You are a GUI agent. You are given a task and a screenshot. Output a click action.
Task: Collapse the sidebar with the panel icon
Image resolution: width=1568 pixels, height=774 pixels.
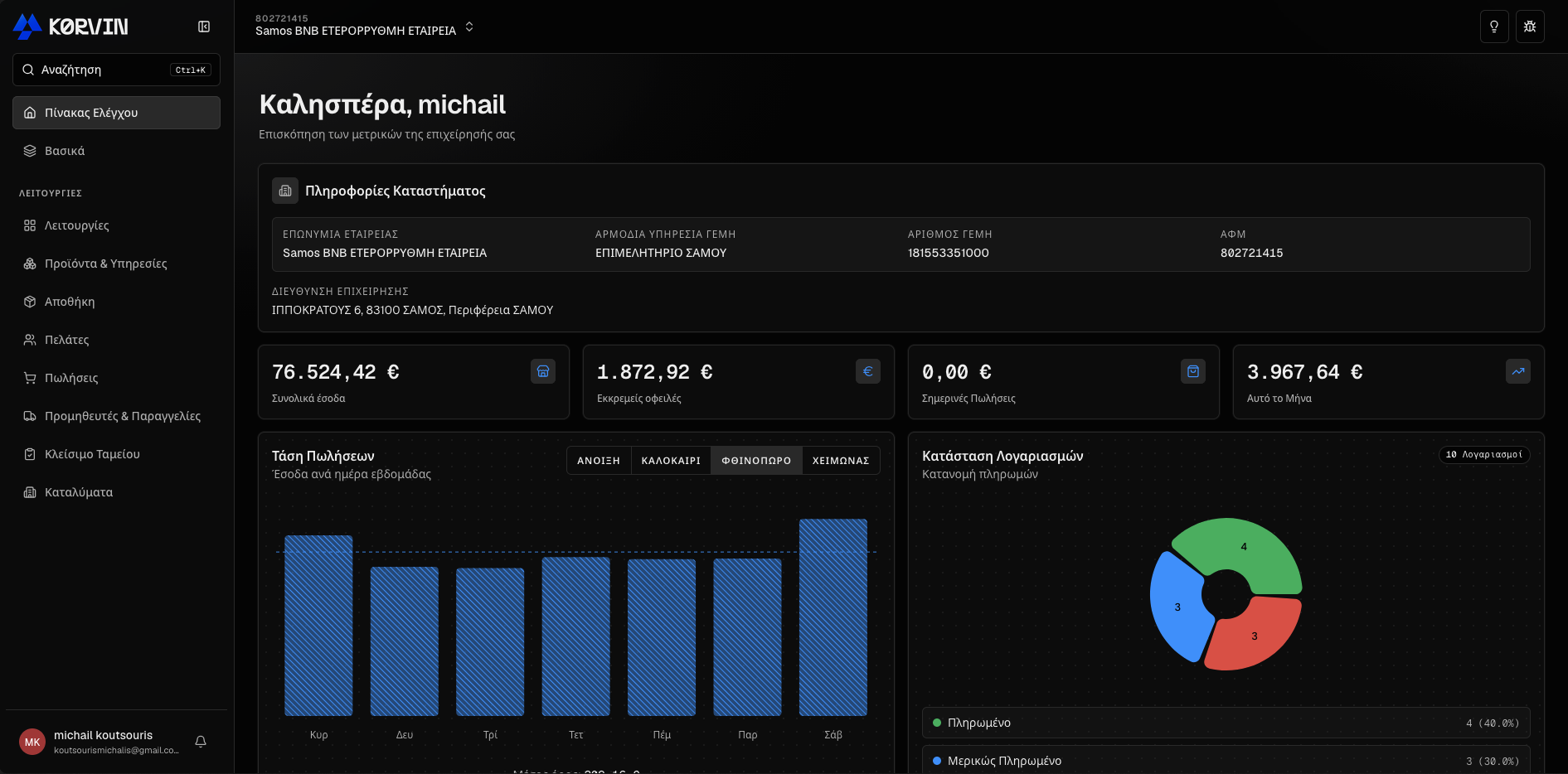(x=204, y=27)
